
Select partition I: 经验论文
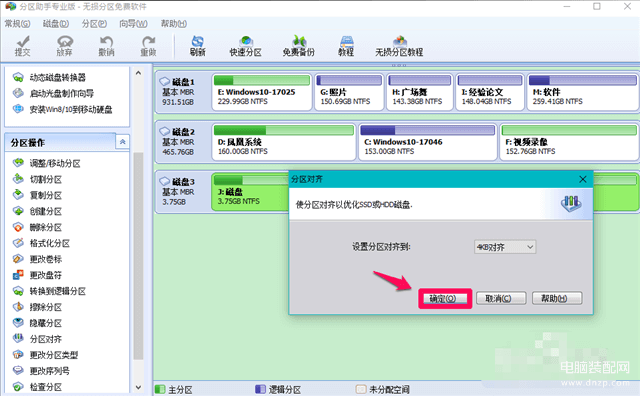(x=490, y=92)
